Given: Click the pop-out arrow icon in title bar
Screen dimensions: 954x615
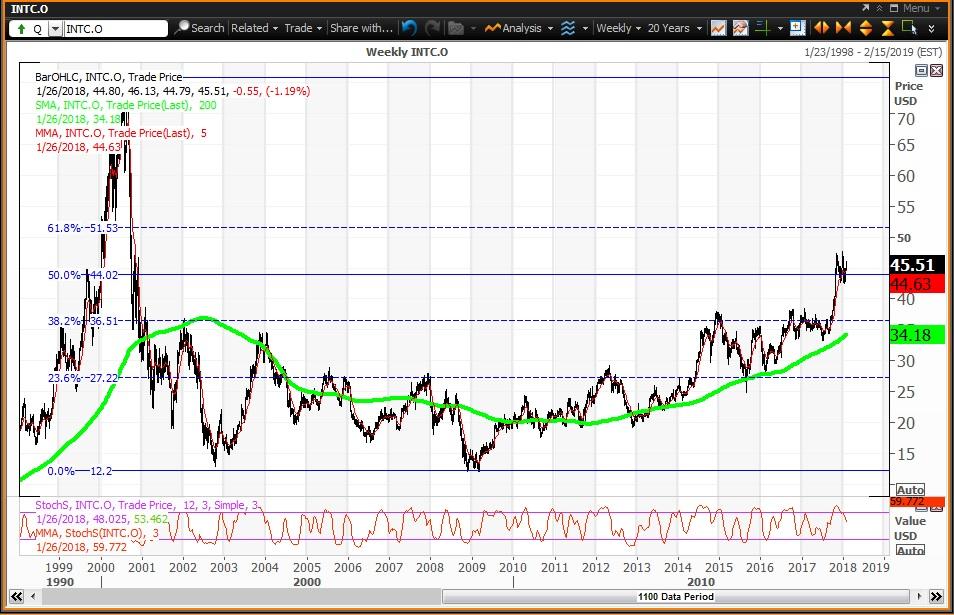Looking at the screenshot, I should click(x=866, y=7).
